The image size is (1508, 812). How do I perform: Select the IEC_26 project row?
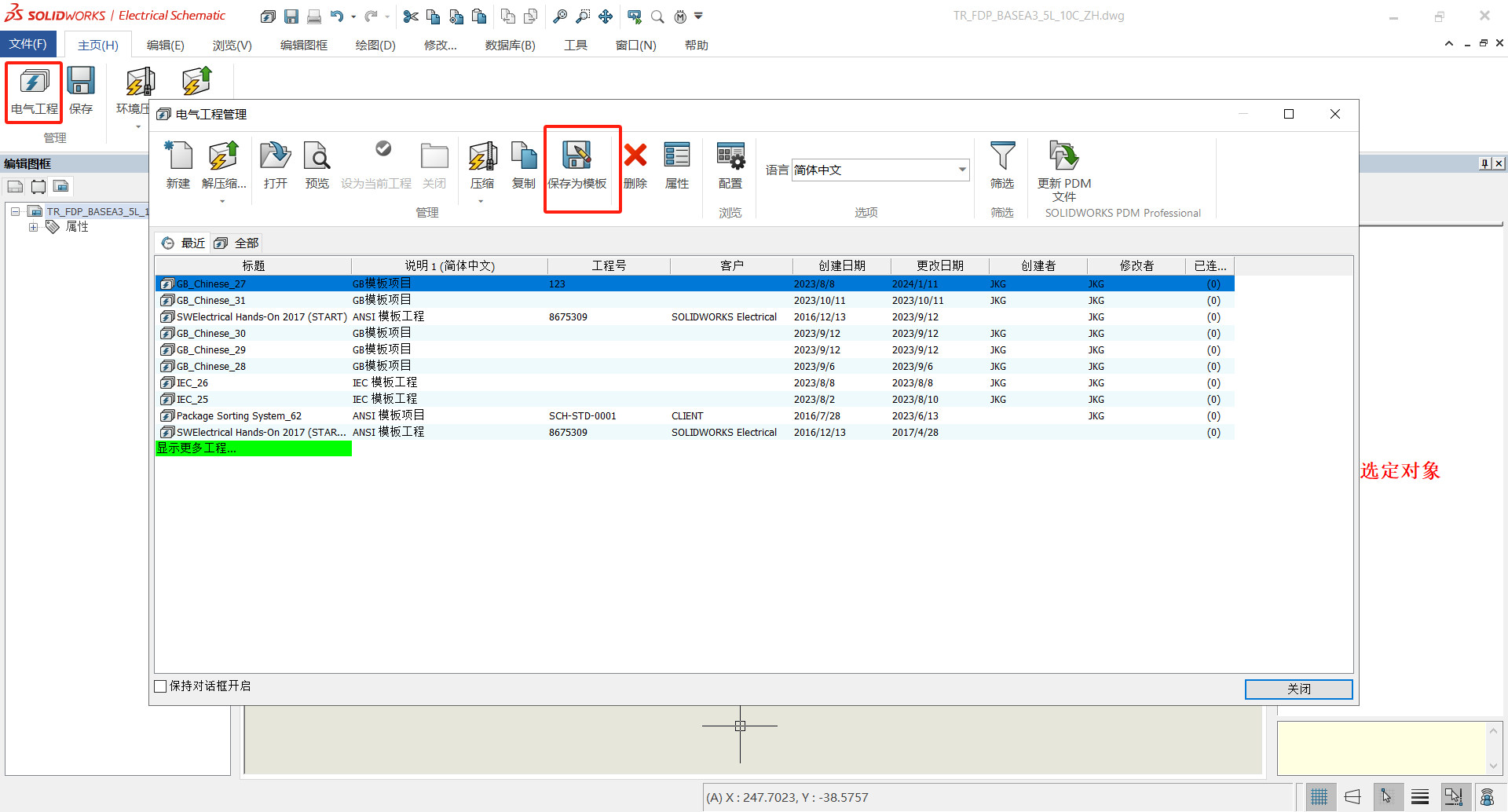tap(695, 383)
